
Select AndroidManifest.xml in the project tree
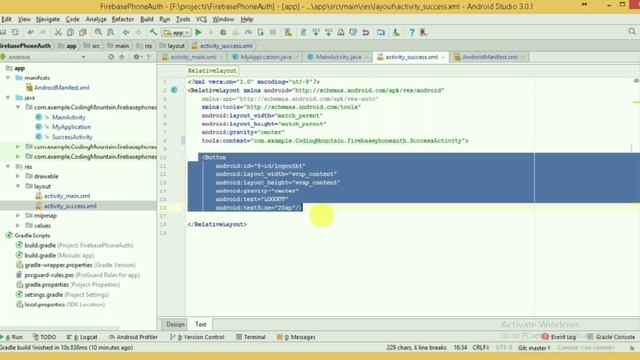[62, 87]
